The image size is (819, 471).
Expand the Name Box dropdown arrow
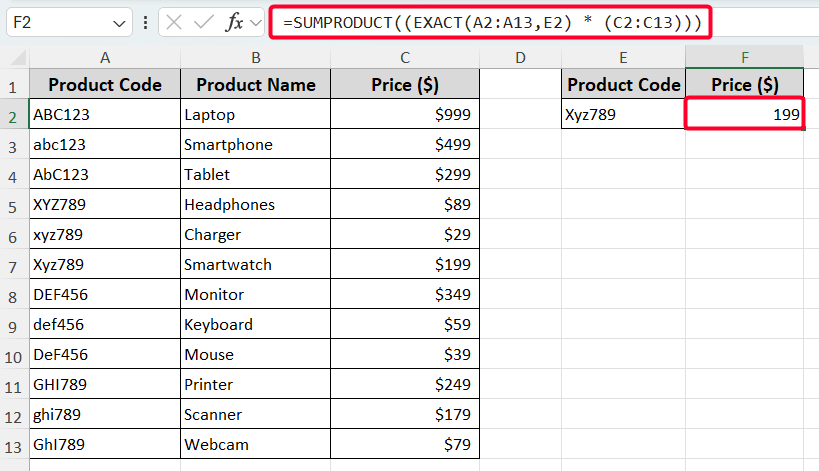(120, 22)
